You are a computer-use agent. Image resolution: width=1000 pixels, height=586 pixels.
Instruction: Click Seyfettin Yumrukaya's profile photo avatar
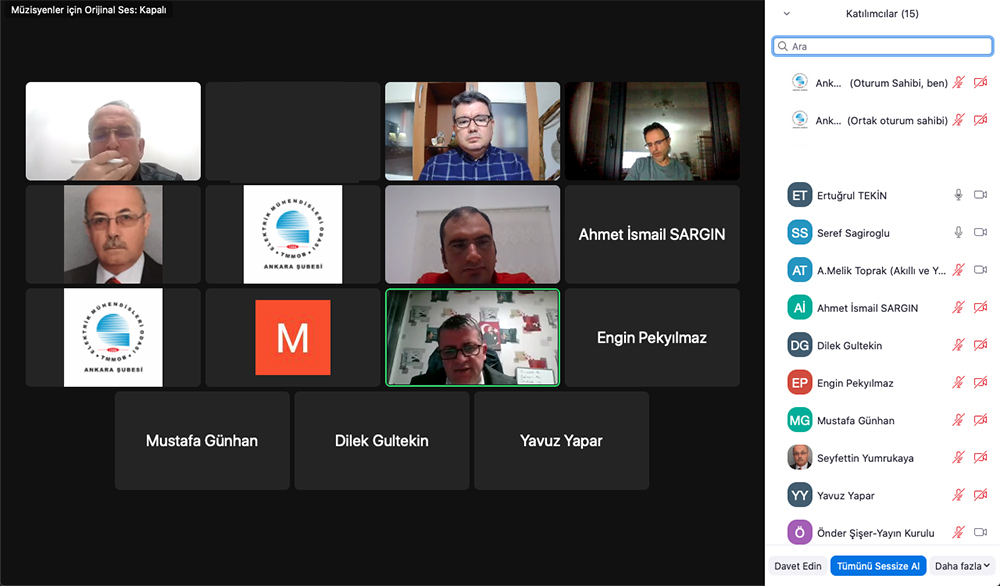(799, 458)
